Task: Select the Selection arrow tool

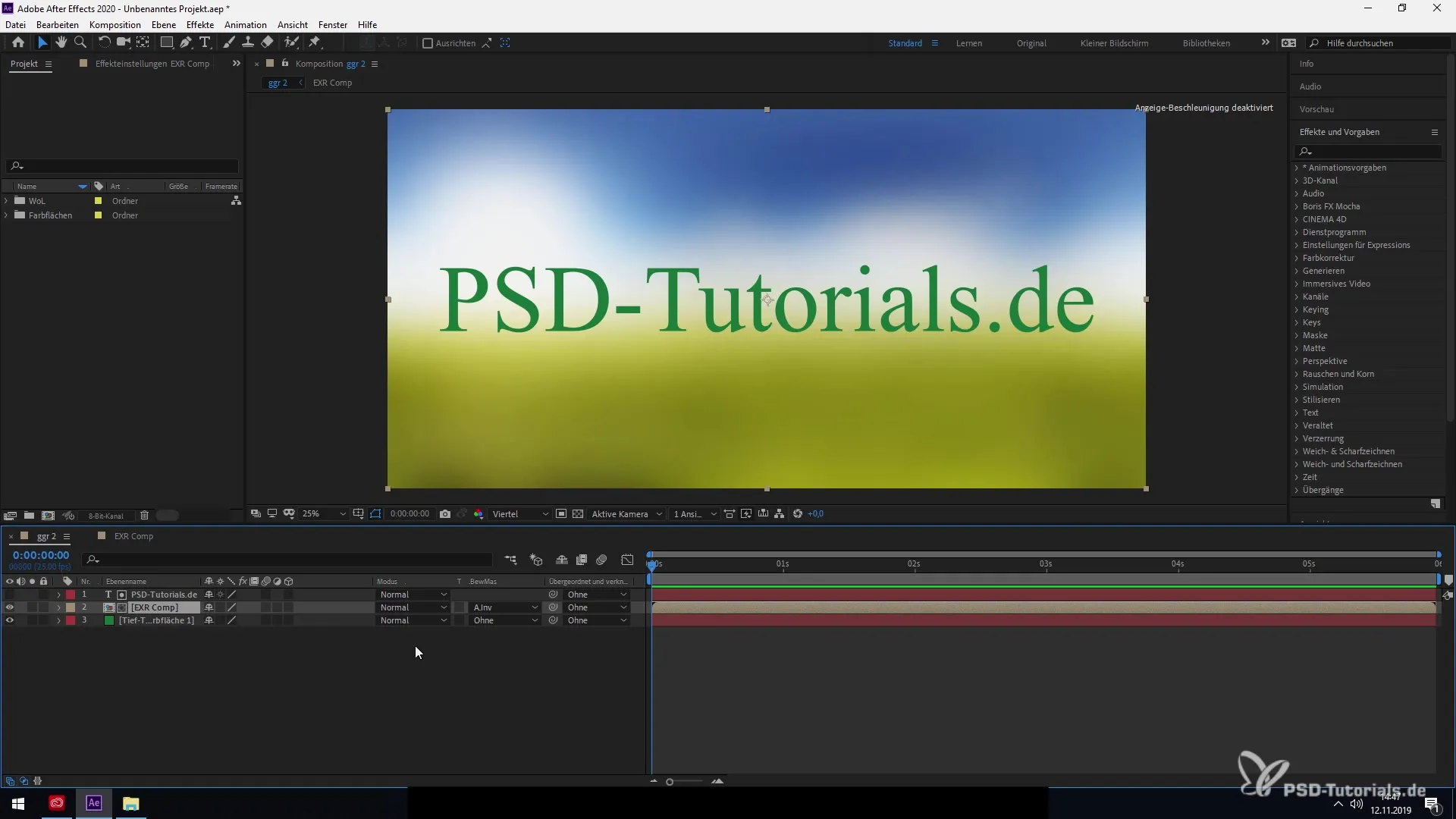Action: [42, 42]
